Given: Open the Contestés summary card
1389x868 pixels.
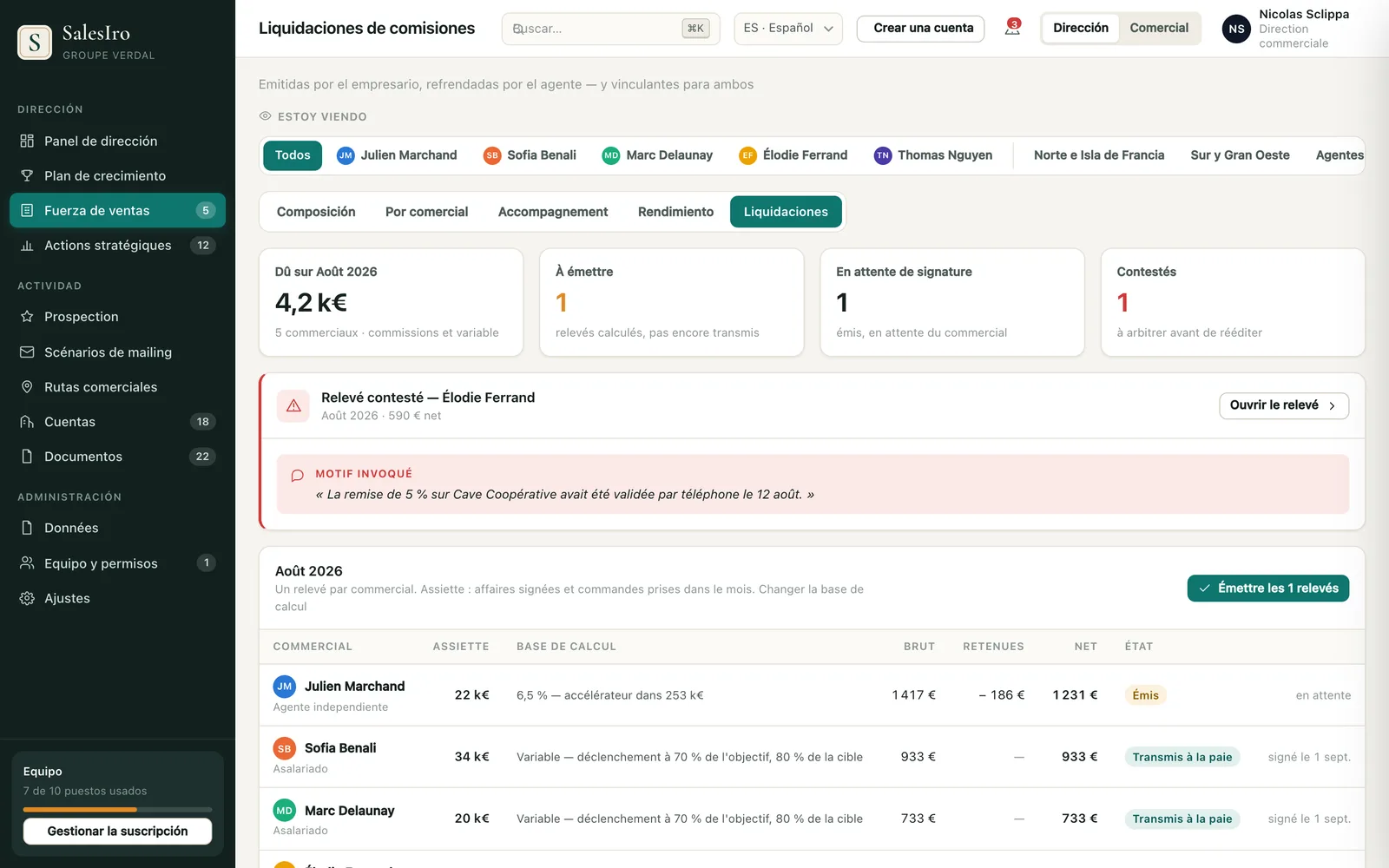Looking at the screenshot, I should tap(1233, 302).
